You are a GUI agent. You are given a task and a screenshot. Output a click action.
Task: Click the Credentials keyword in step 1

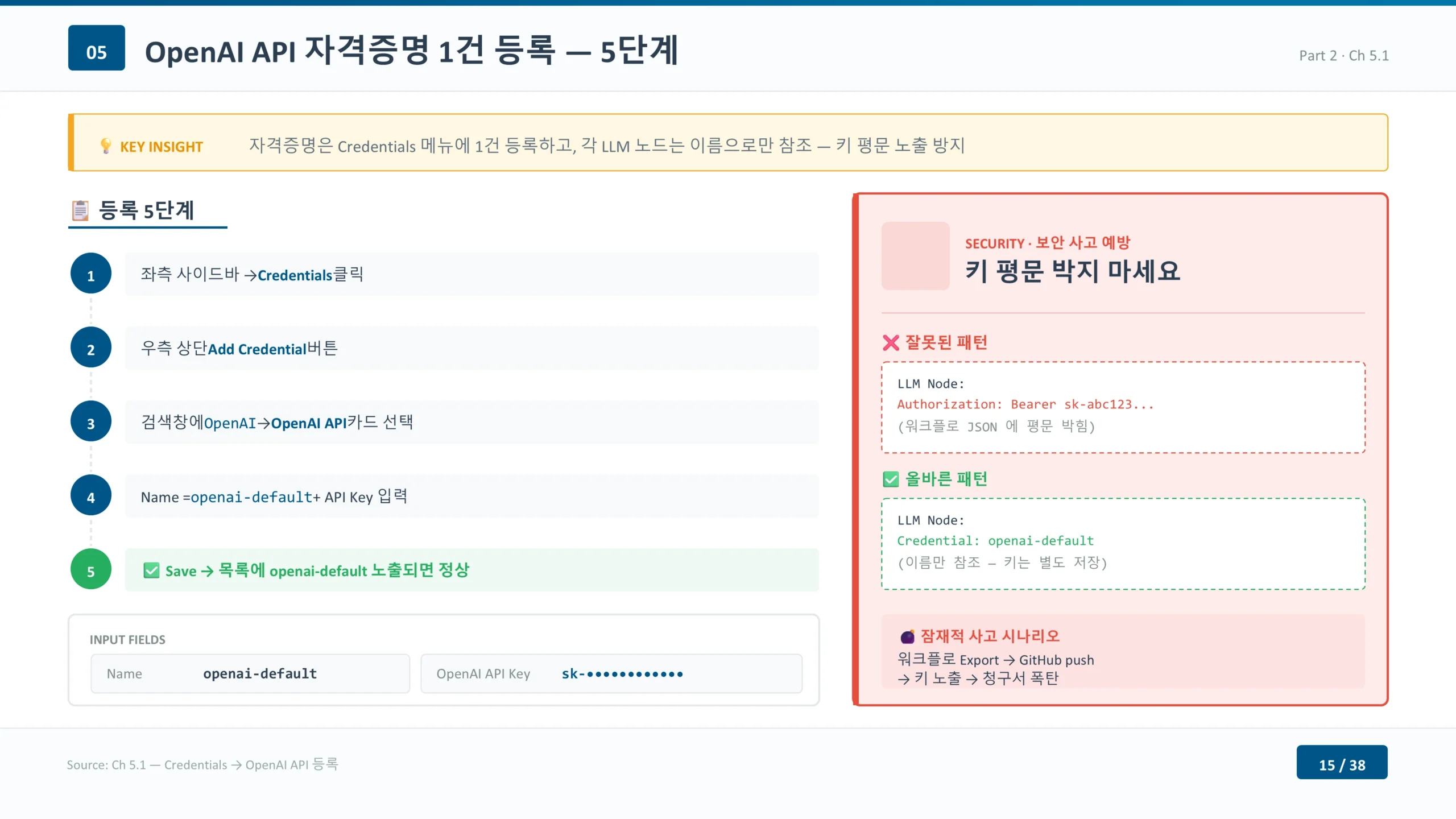point(295,275)
